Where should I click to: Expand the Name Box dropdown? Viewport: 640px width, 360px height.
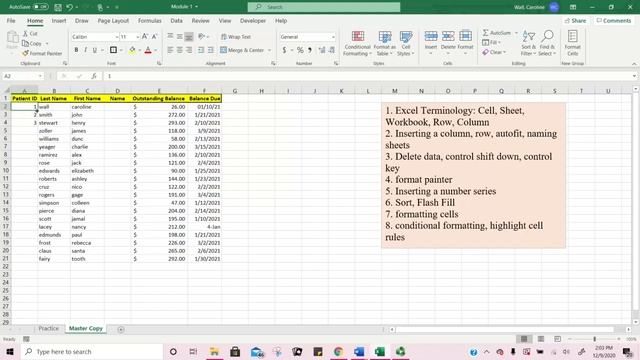tap(40, 76)
